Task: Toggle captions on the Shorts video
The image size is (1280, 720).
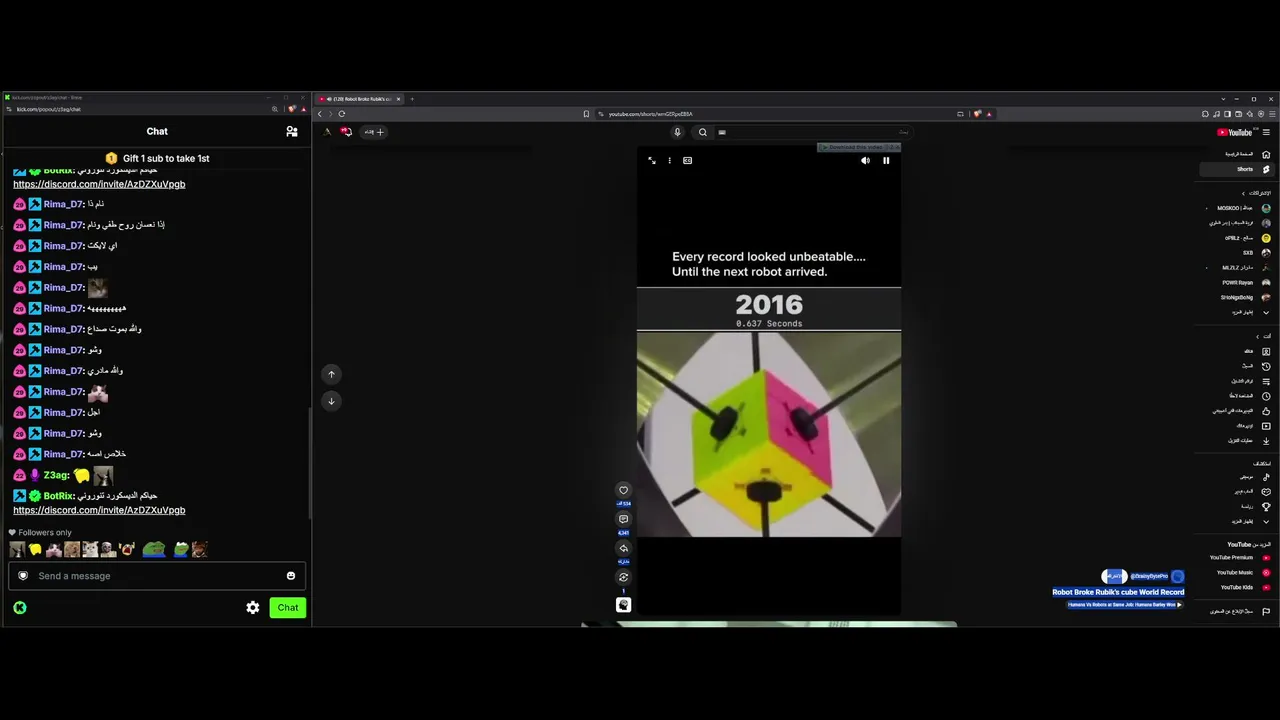Action: click(x=687, y=160)
